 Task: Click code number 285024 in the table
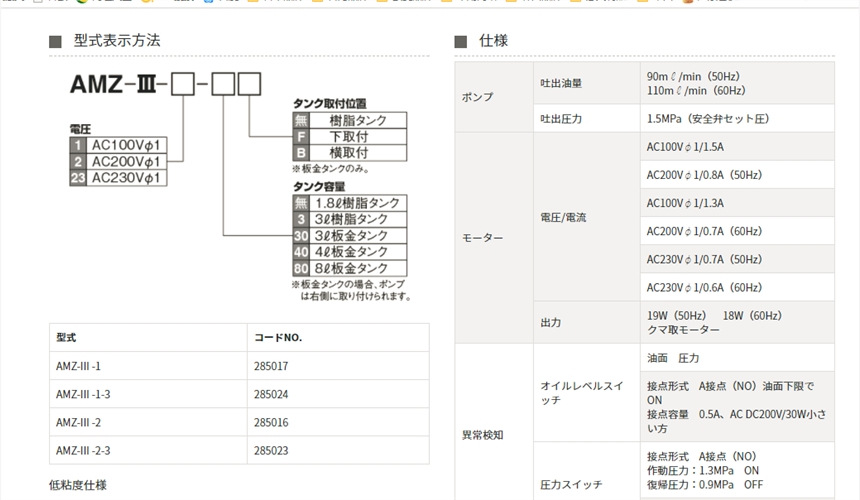point(273,394)
